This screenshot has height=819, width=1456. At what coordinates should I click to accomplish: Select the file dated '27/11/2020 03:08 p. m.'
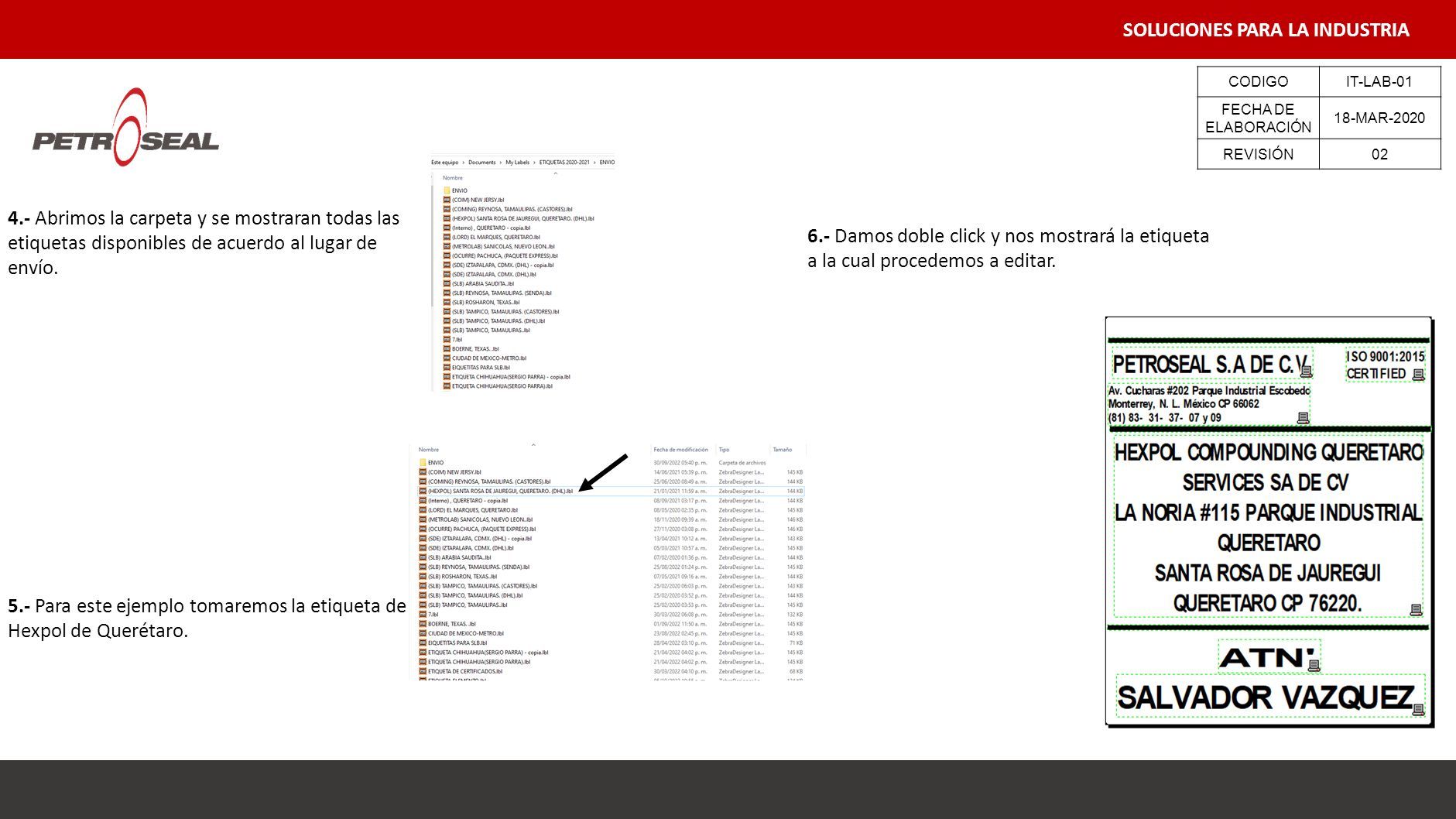(680, 529)
